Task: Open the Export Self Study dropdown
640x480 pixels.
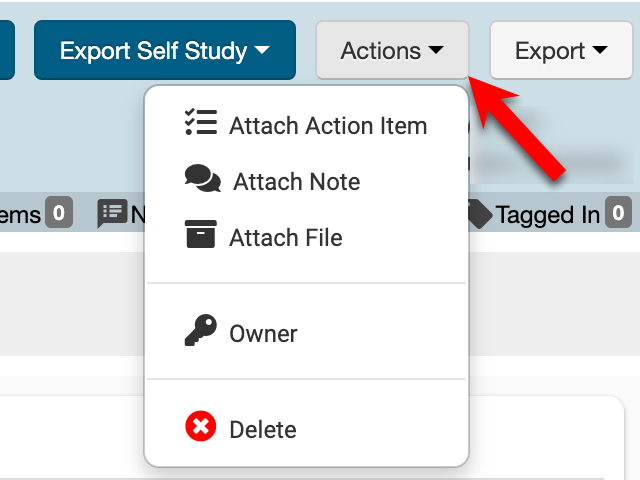Action: (165, 50)
